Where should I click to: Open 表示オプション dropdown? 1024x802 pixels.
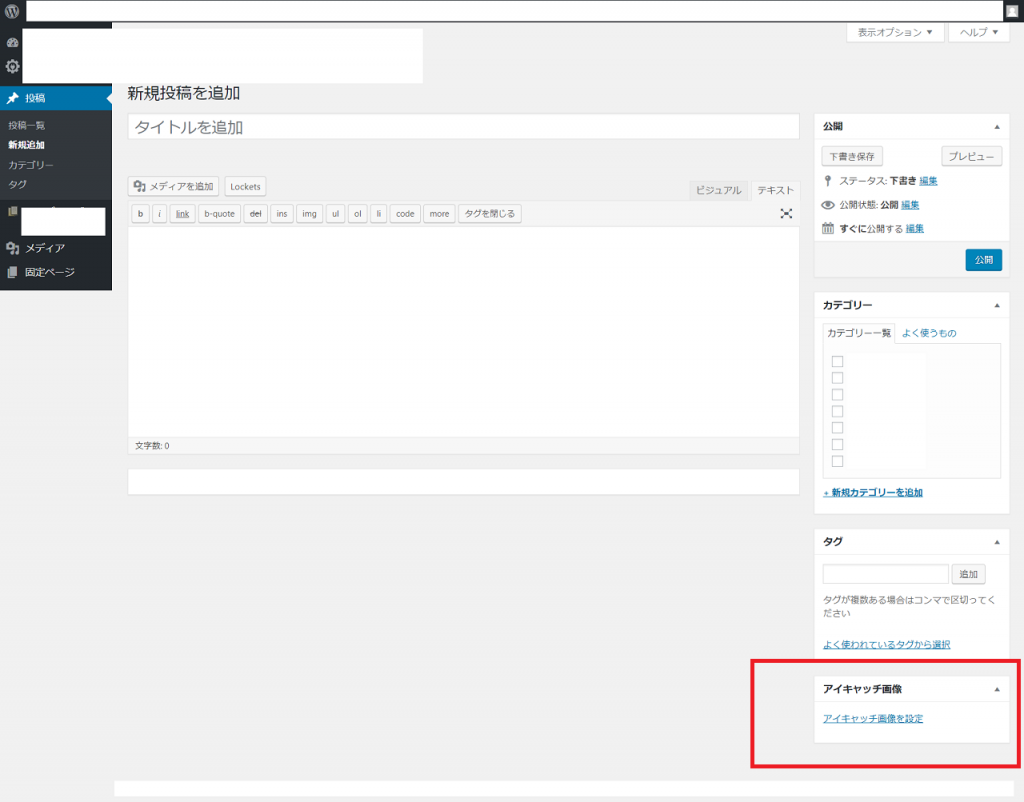coord(895,32)
